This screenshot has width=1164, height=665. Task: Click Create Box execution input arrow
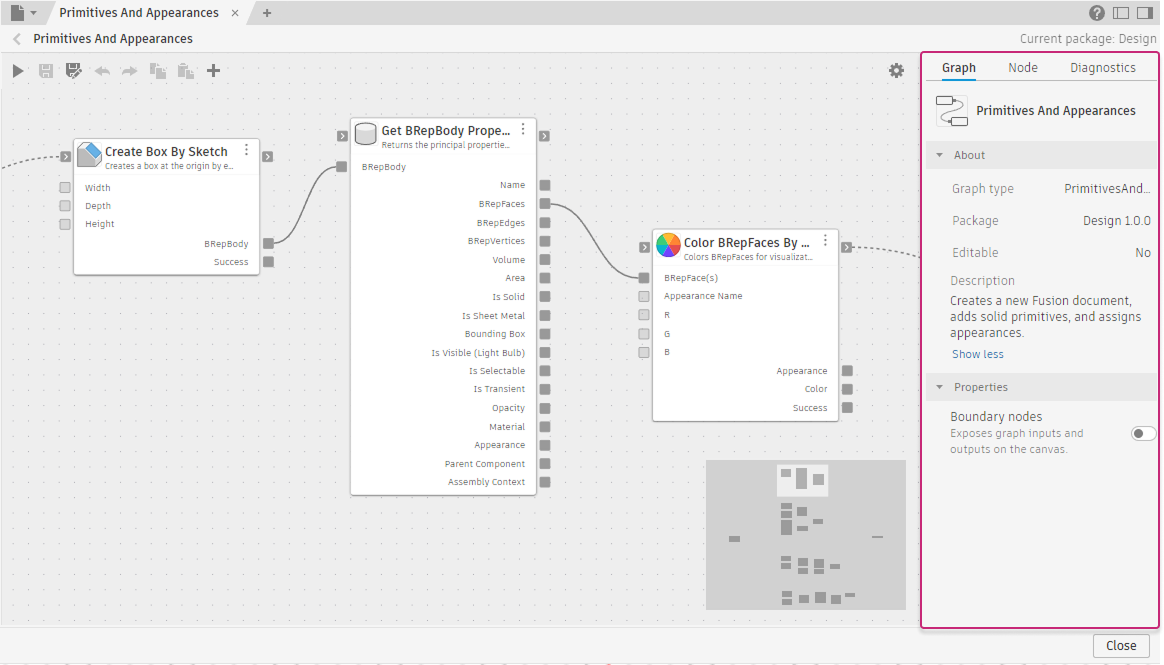65,157
